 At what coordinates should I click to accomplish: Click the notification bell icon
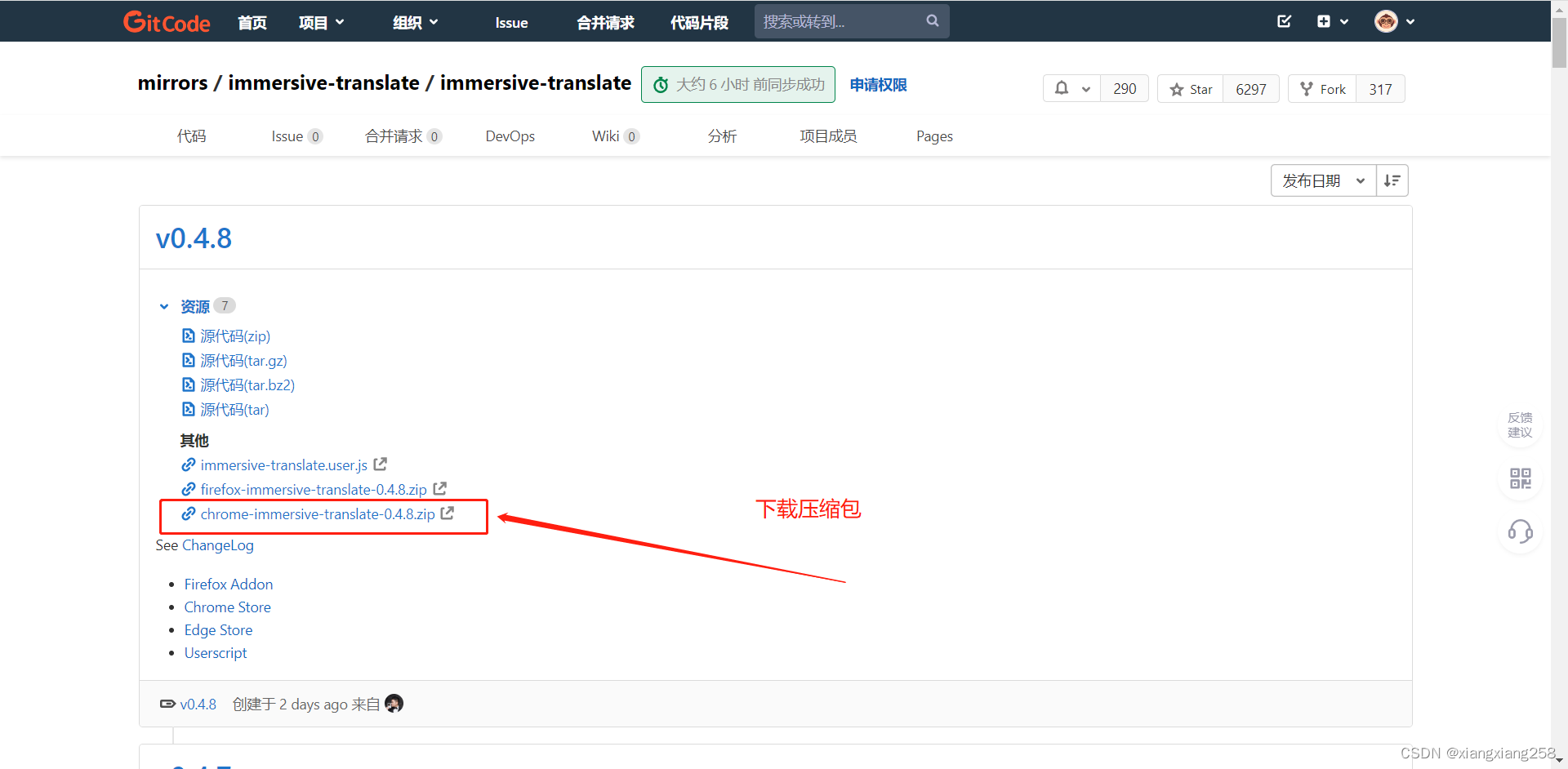(1062, 88)
